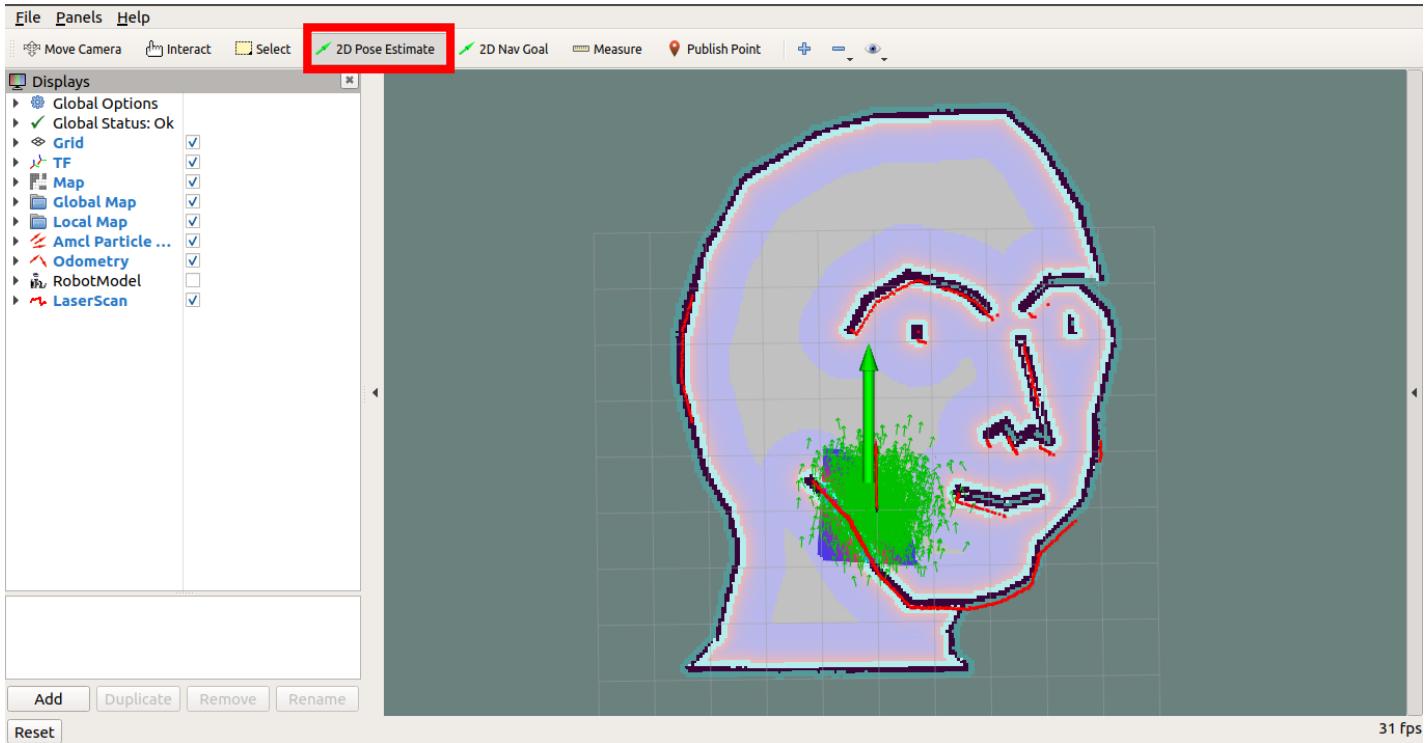
Task: Enable the RobotModel display checkbox
Action: 194,280
